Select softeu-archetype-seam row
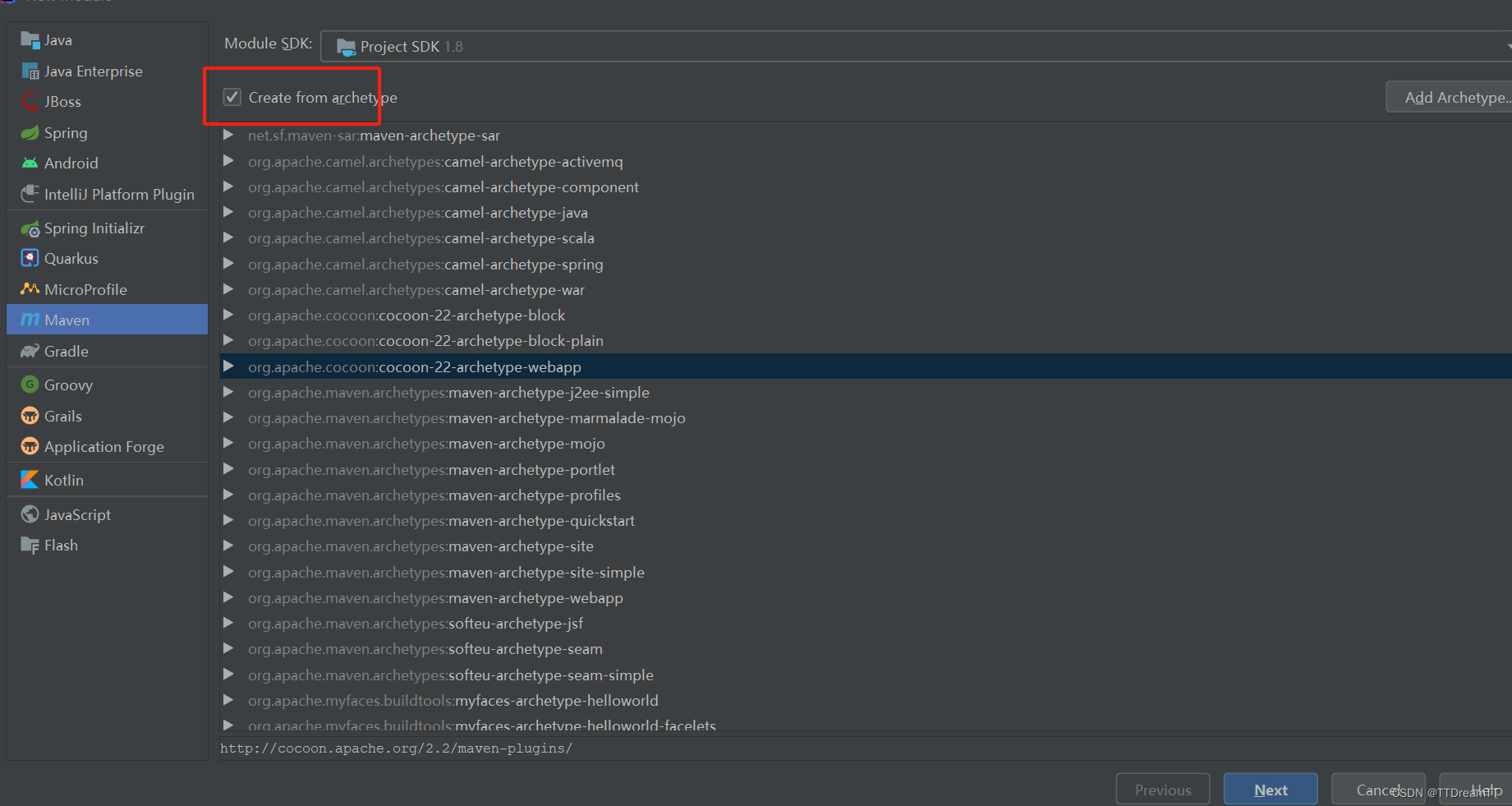1512x806 pixels. coord(866,648)
